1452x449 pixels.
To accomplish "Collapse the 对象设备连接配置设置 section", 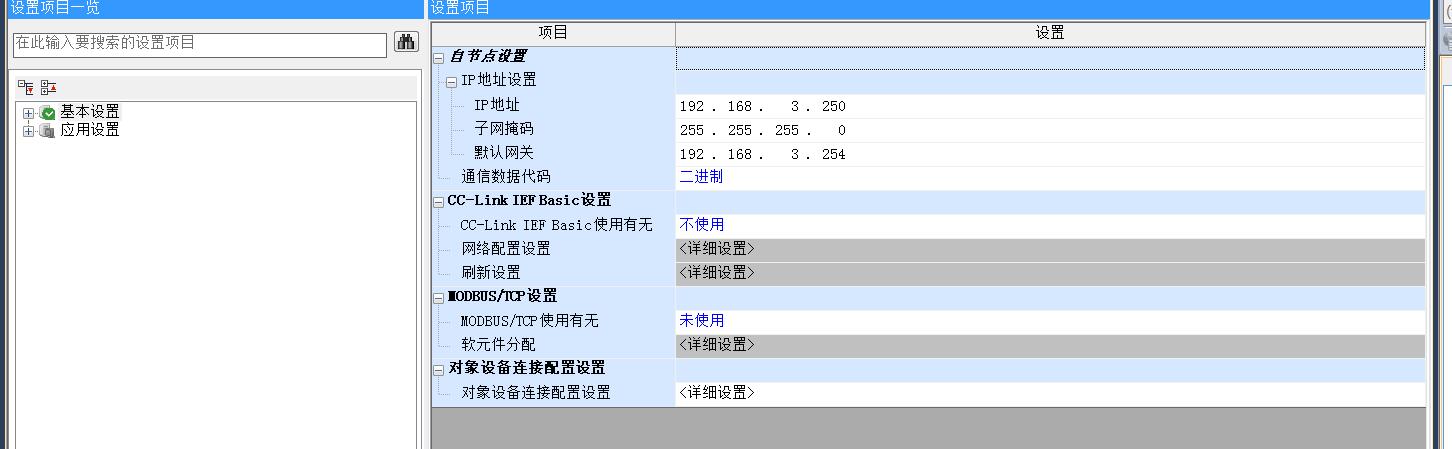I will 438,369.
